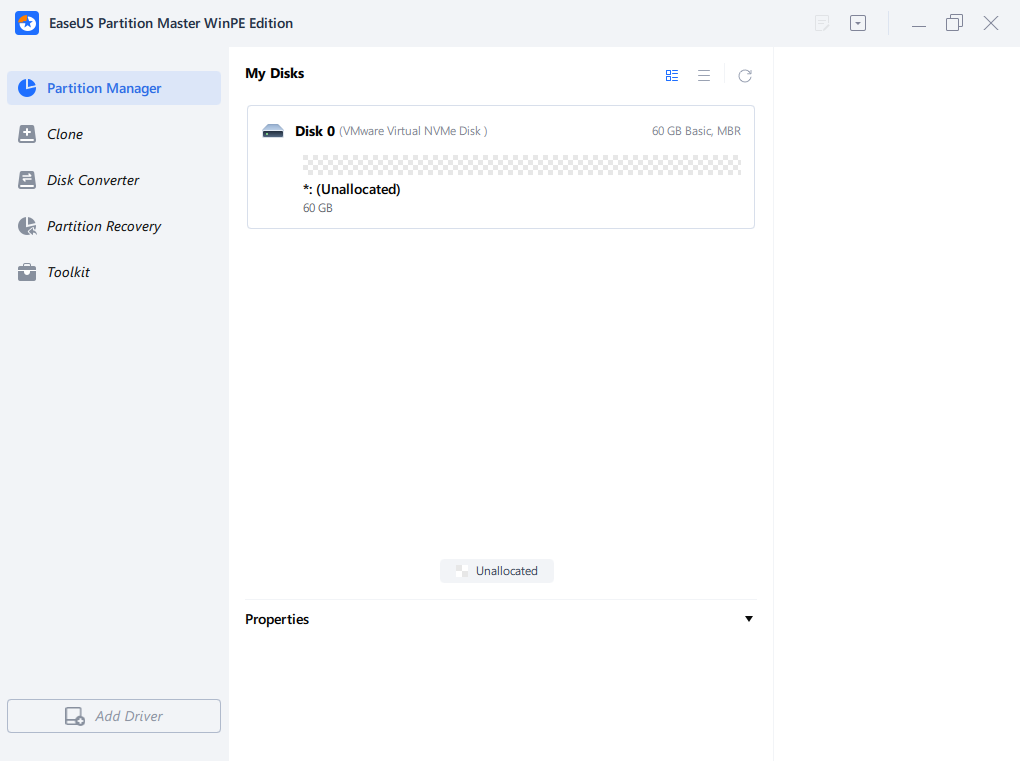Switch to compact list disk view
Screen dimensions: 1020x761
click(x=704, y=75)
